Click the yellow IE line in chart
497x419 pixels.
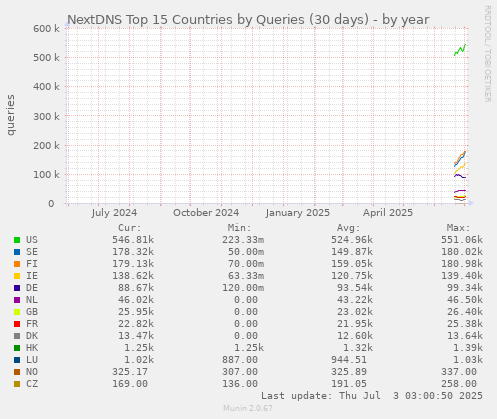[x=460, y=168]
